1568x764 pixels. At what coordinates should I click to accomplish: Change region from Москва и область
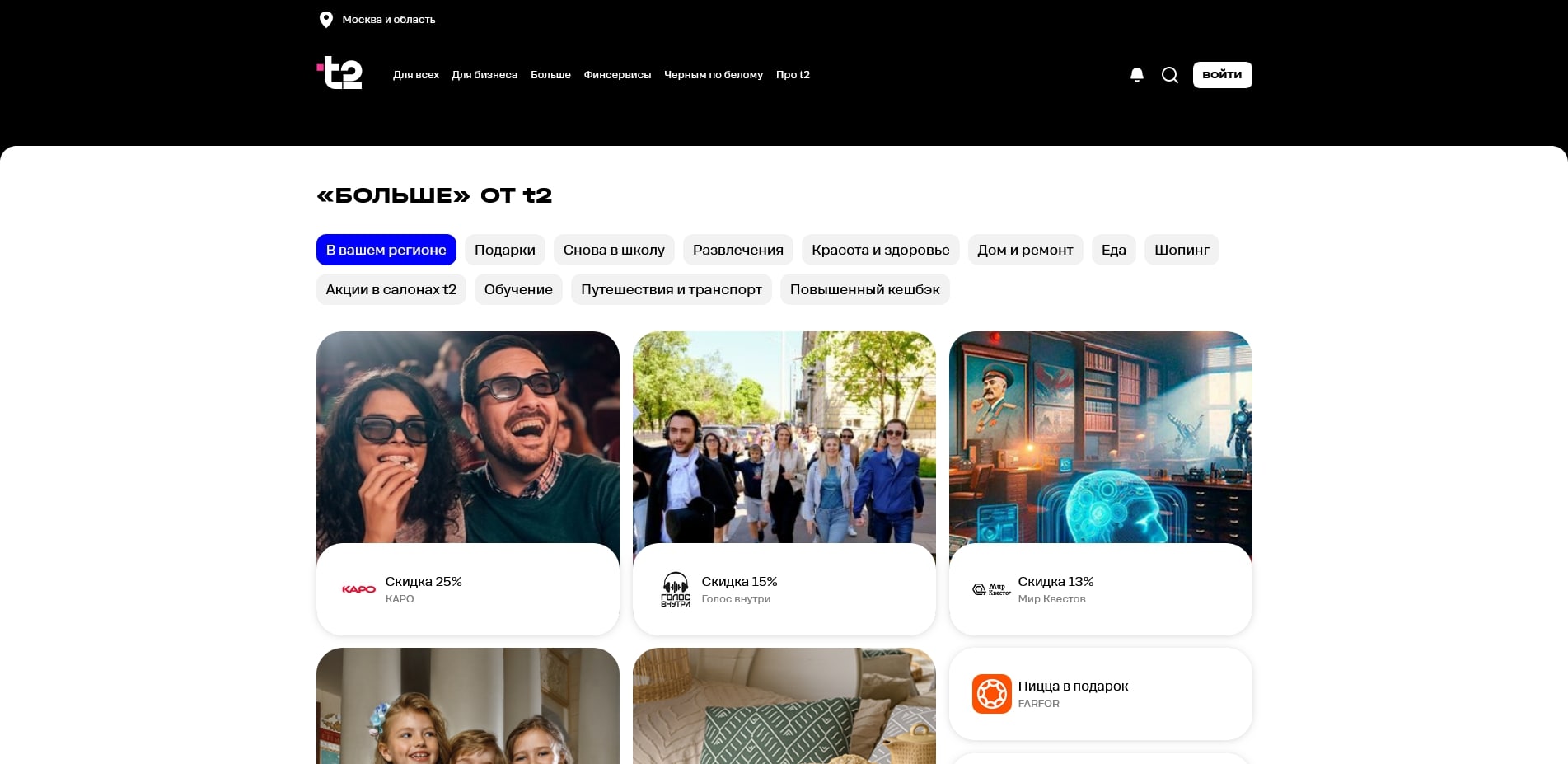(388, 20)
